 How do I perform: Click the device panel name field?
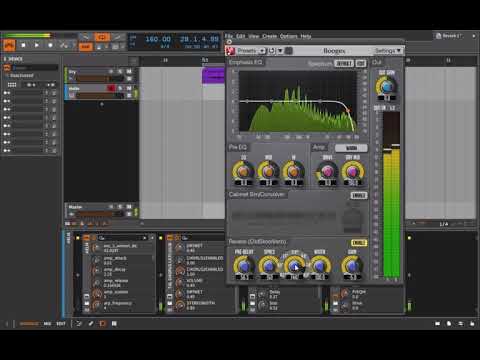(35, 68)
